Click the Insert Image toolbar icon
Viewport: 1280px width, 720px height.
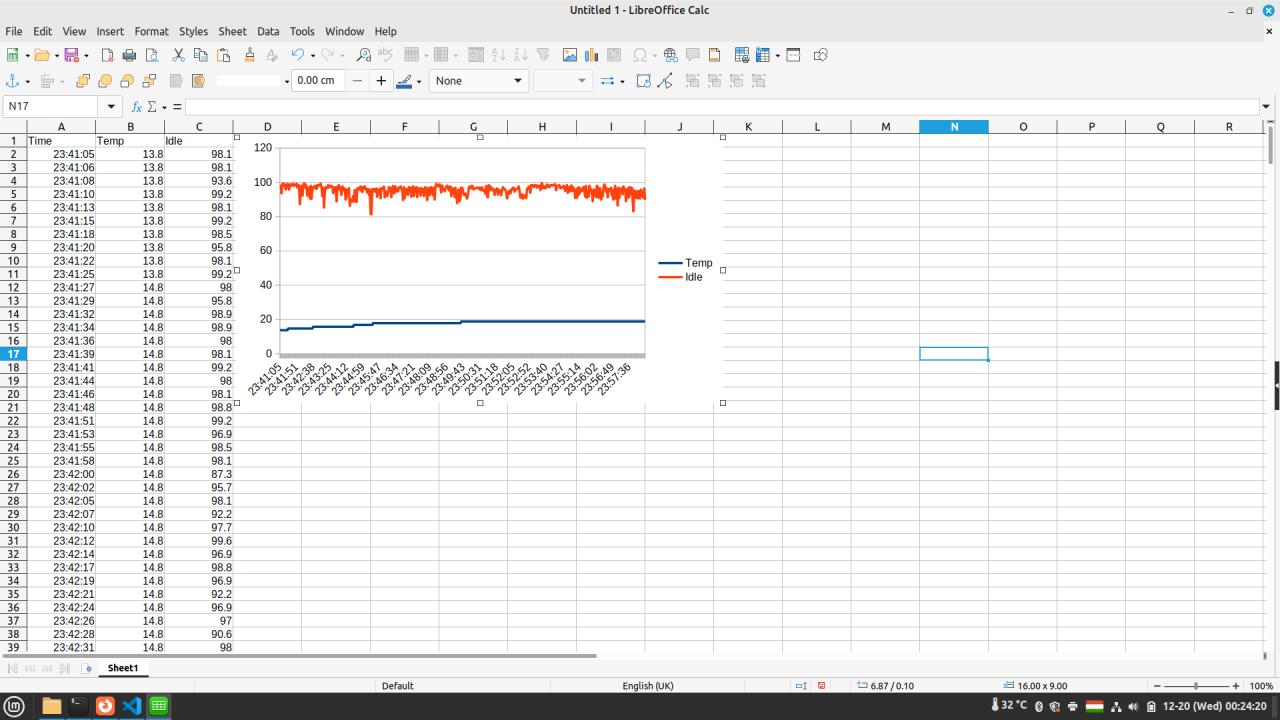click(570, 55)
